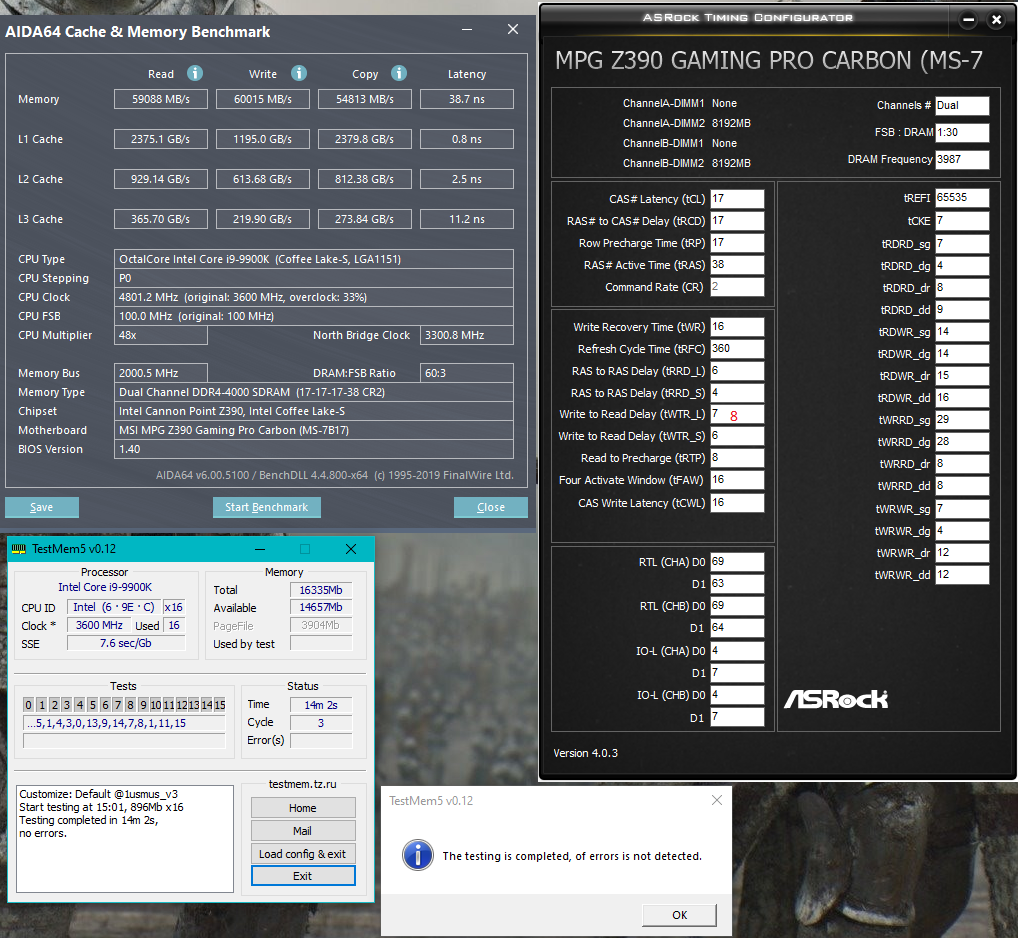This screenshot has width=1018, height=938.
Task: Click the Mail button in TestMem5
Action: coord(303,831)
